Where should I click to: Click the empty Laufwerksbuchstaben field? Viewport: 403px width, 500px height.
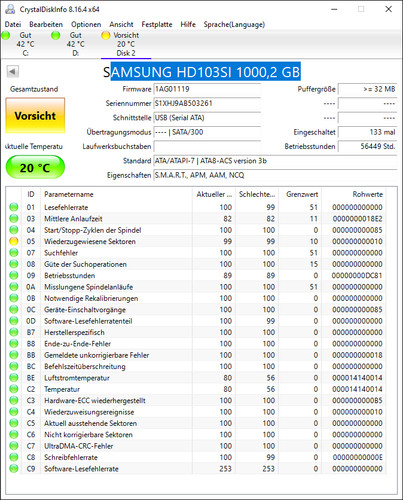(x=207, y=146)
